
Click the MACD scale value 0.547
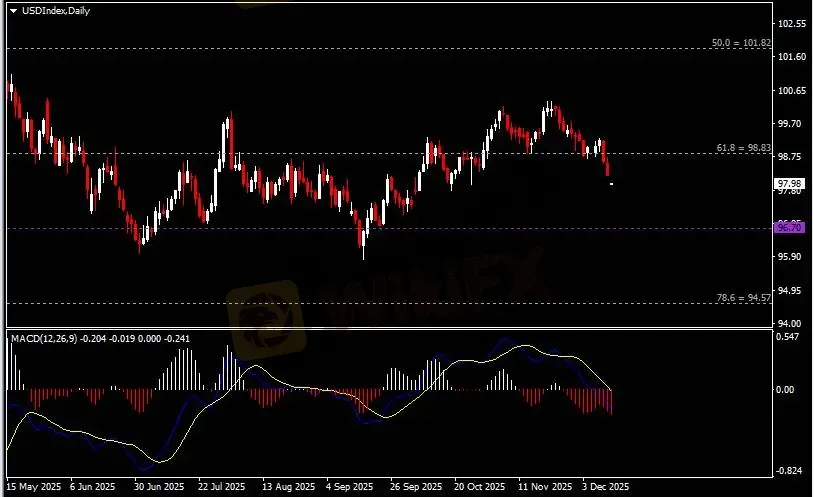(x=788, y=337)
